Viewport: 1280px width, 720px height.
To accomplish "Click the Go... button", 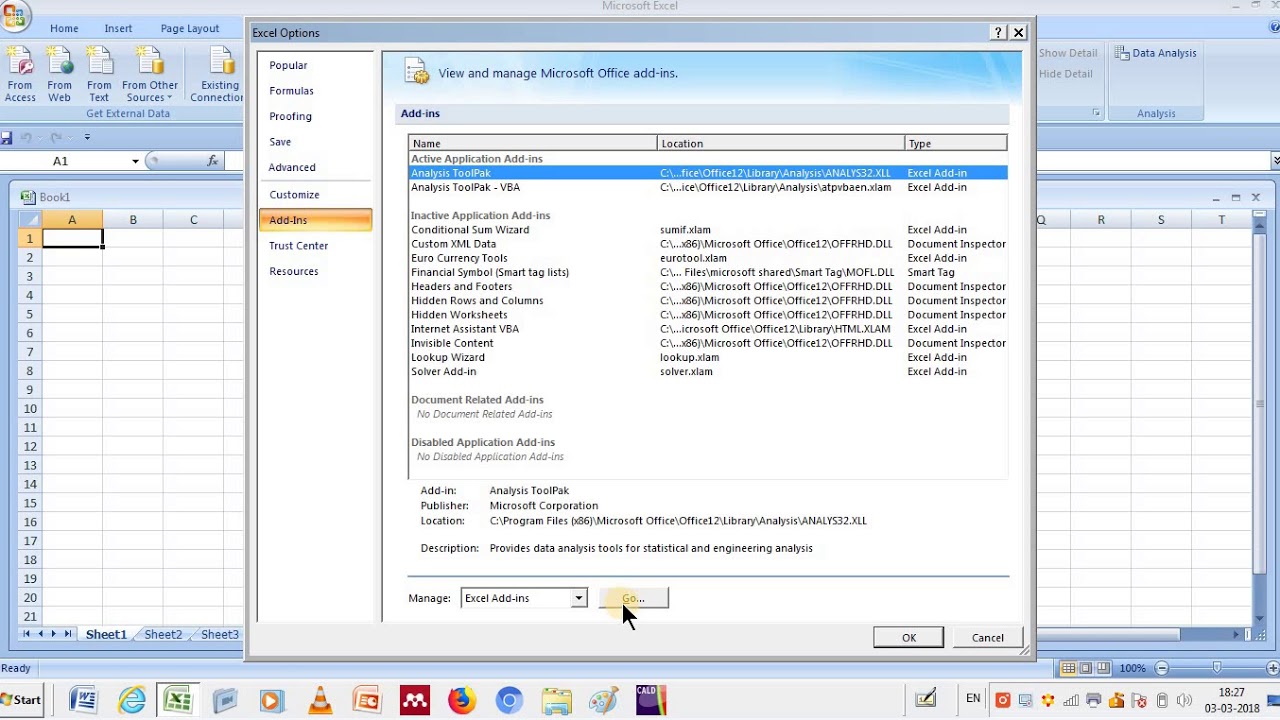I will coord(633,598).
